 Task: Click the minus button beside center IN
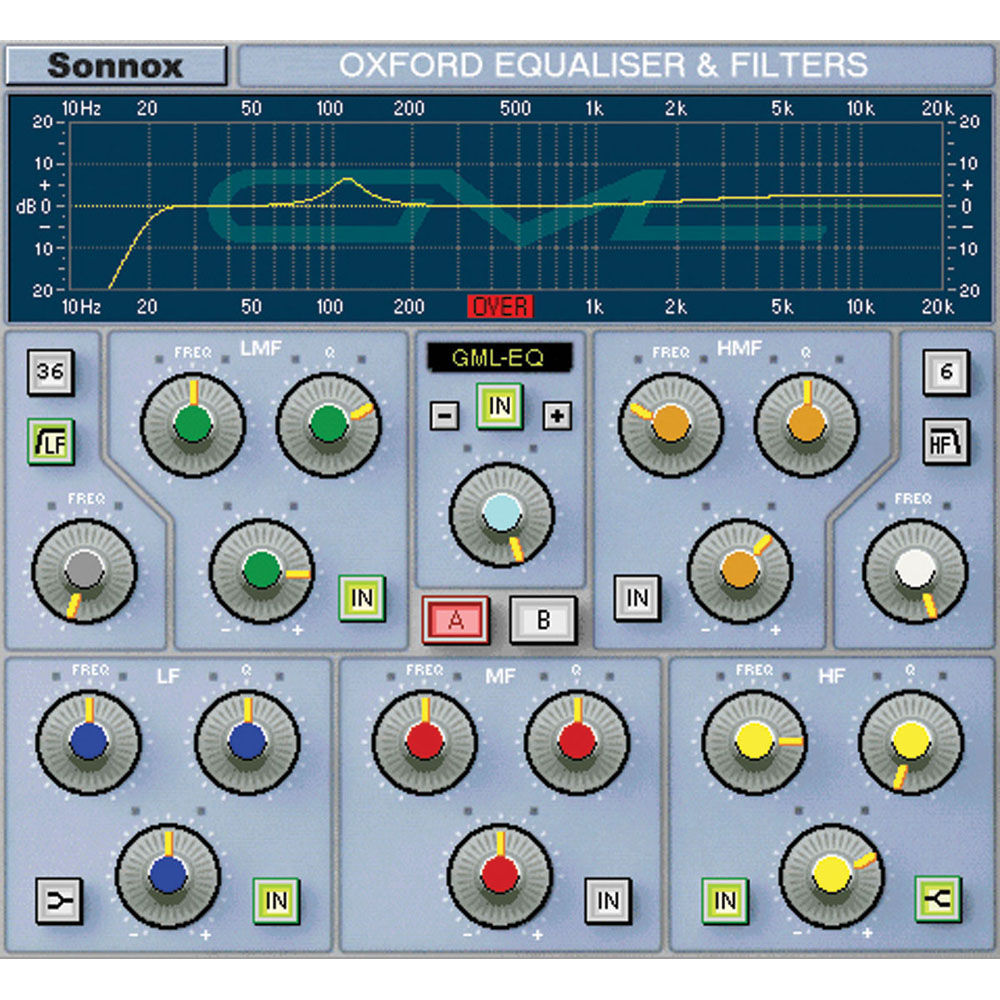[x=445, y=416]
